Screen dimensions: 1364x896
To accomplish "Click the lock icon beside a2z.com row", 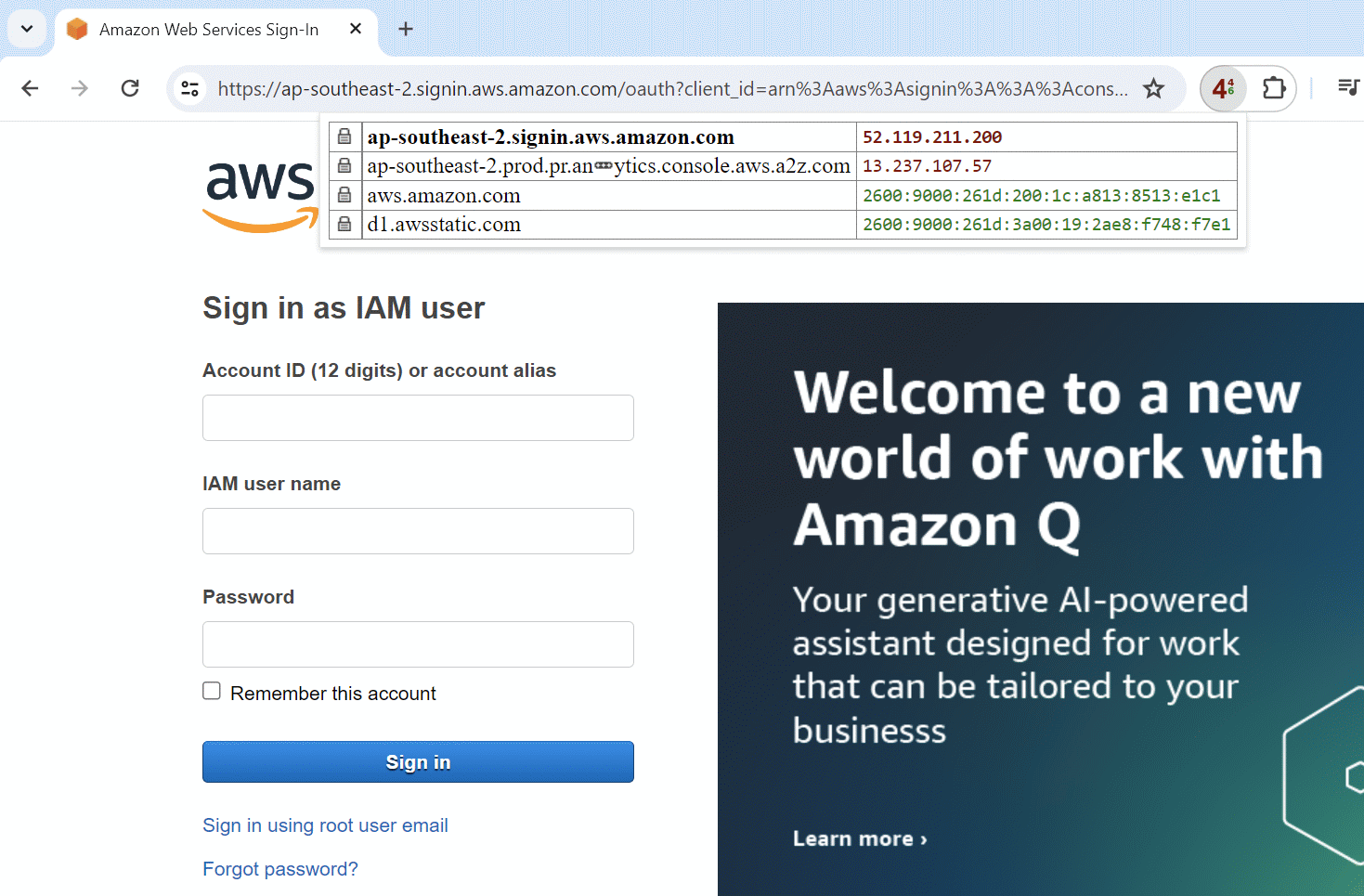I will tap(344, 165).
